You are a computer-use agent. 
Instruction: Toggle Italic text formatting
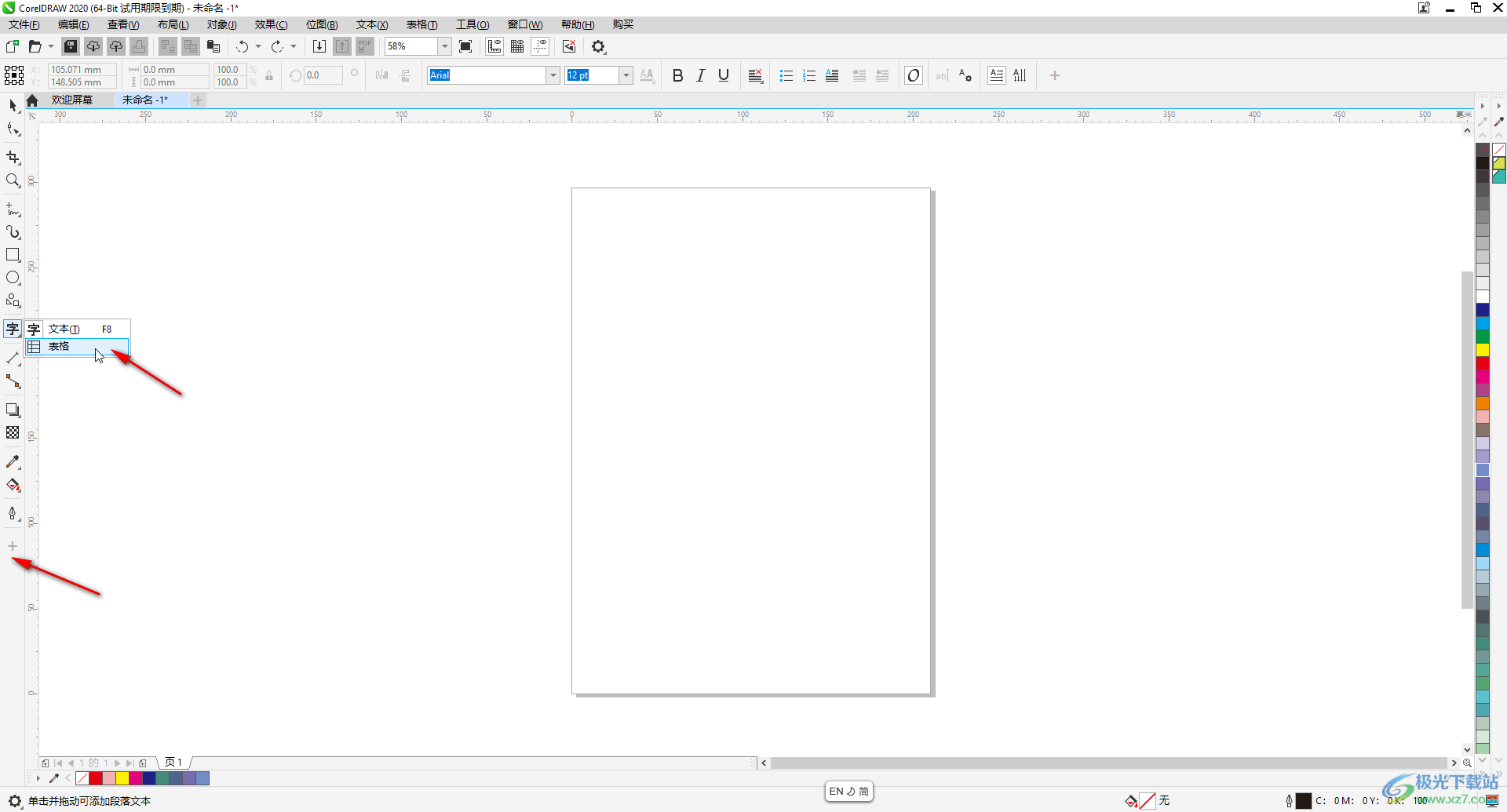tap(701, 75)
